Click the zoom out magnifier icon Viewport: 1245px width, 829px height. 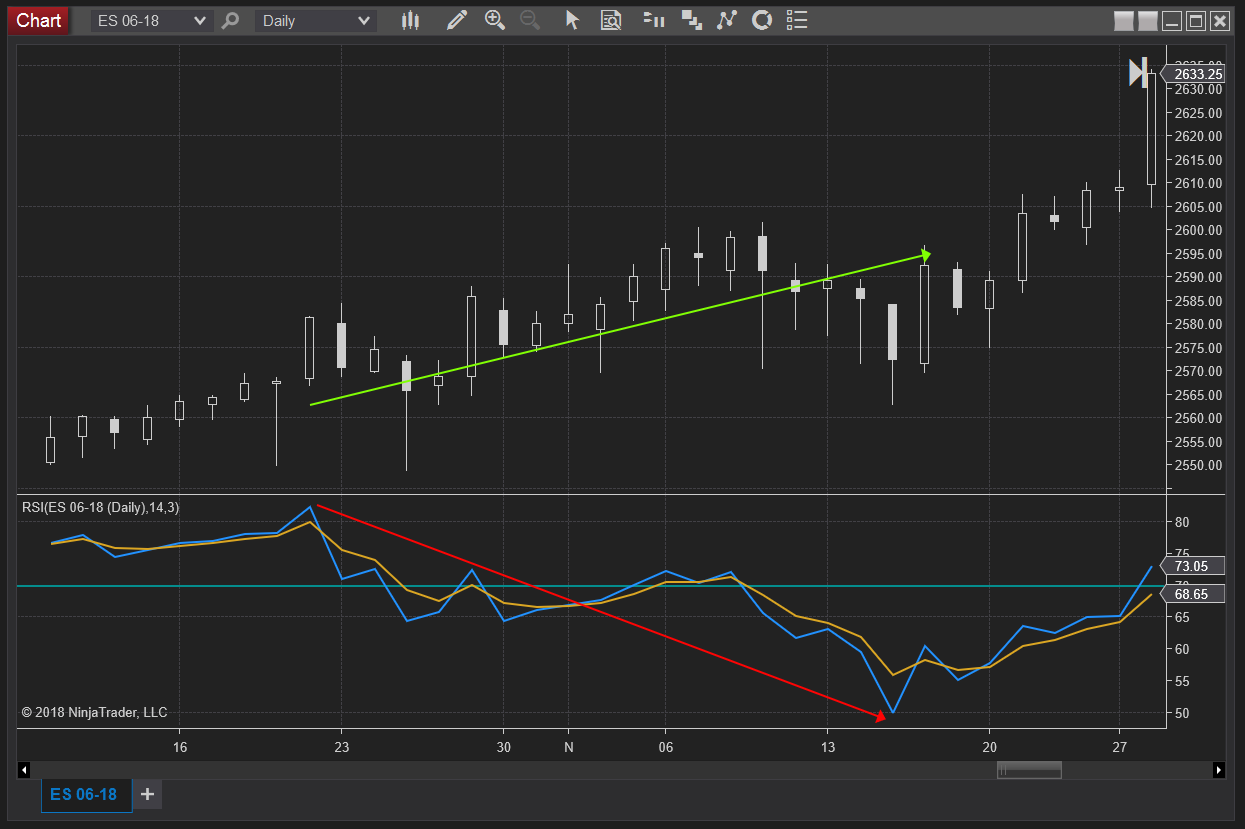point(530,20)
